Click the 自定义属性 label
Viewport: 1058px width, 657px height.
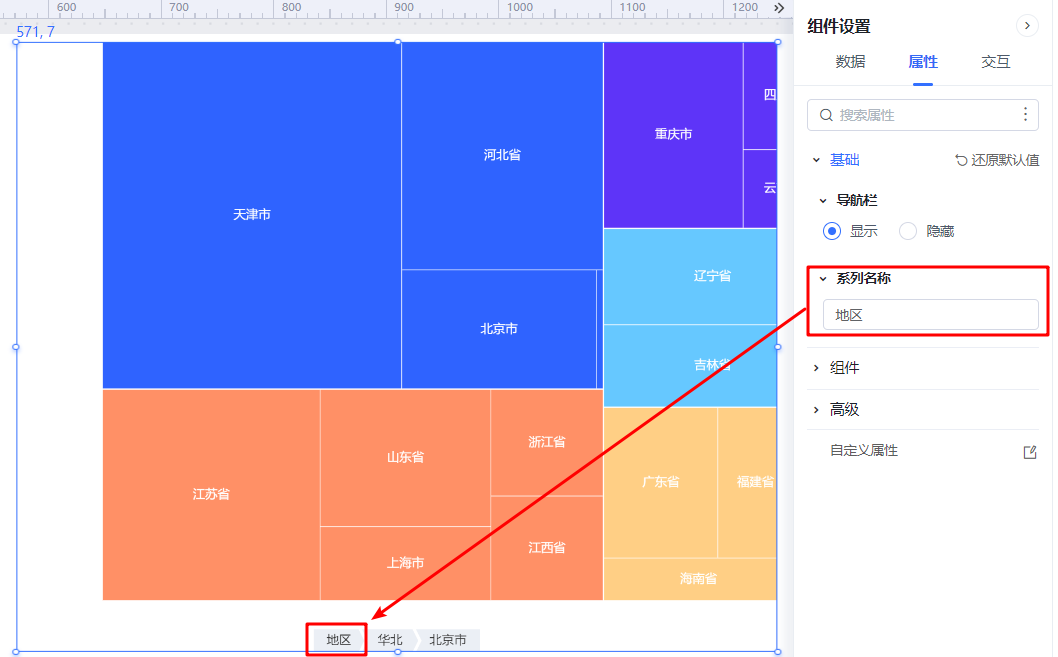pos(864,451)
